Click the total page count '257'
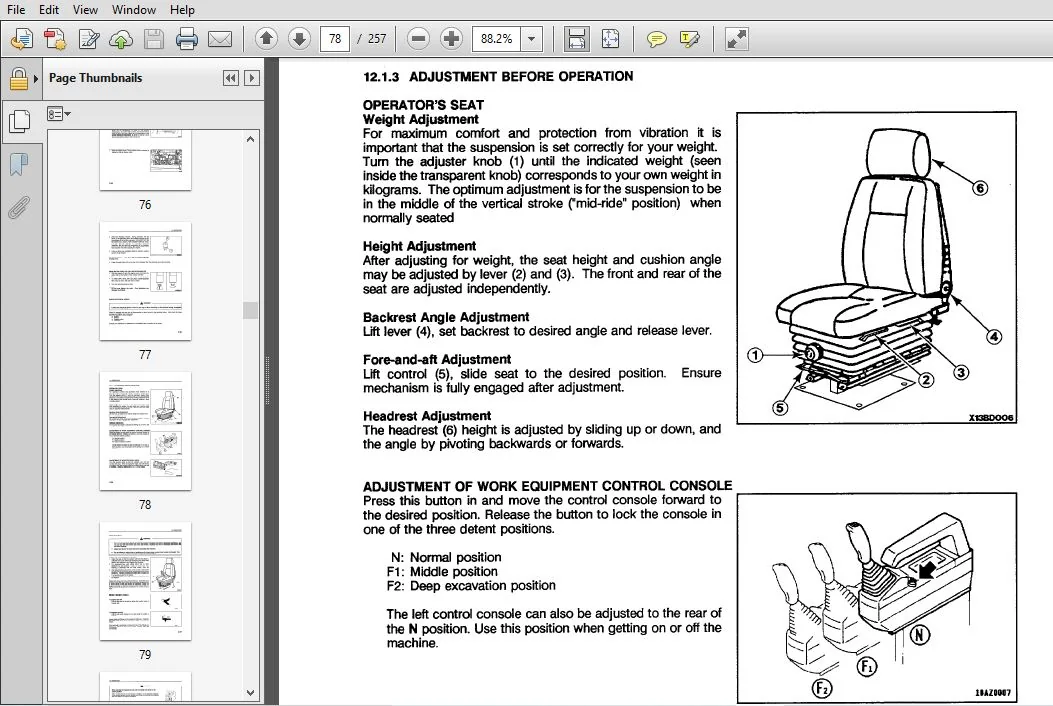The image size is (1053, 706). (377, 39)
